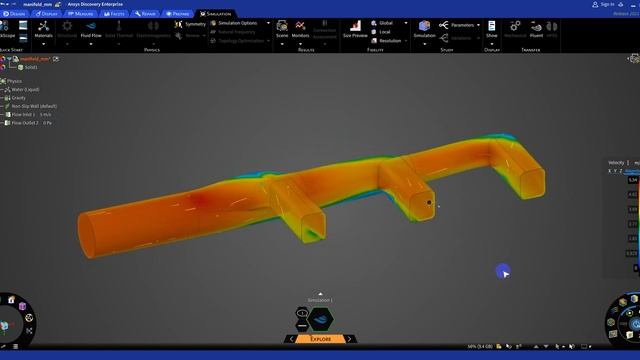
Task: Open the Design ribbon tab
Action: pos(14,14)
